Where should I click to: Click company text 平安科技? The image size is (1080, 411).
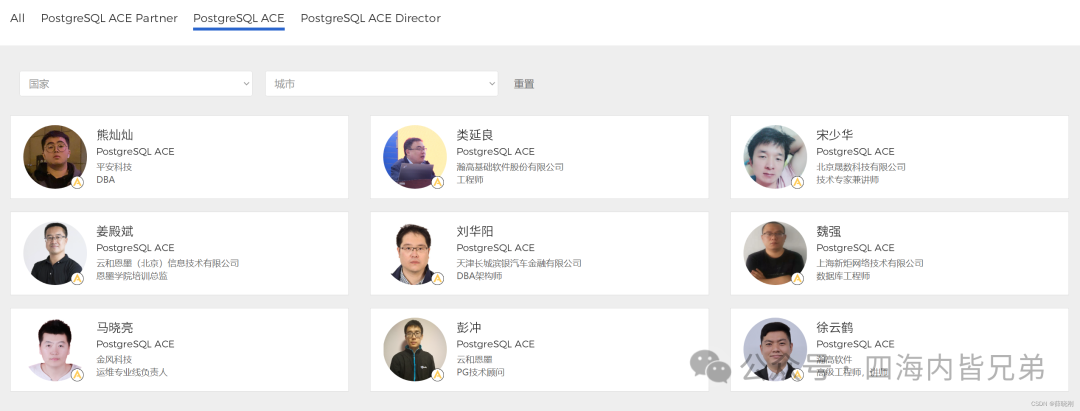[x=114, y=167]
